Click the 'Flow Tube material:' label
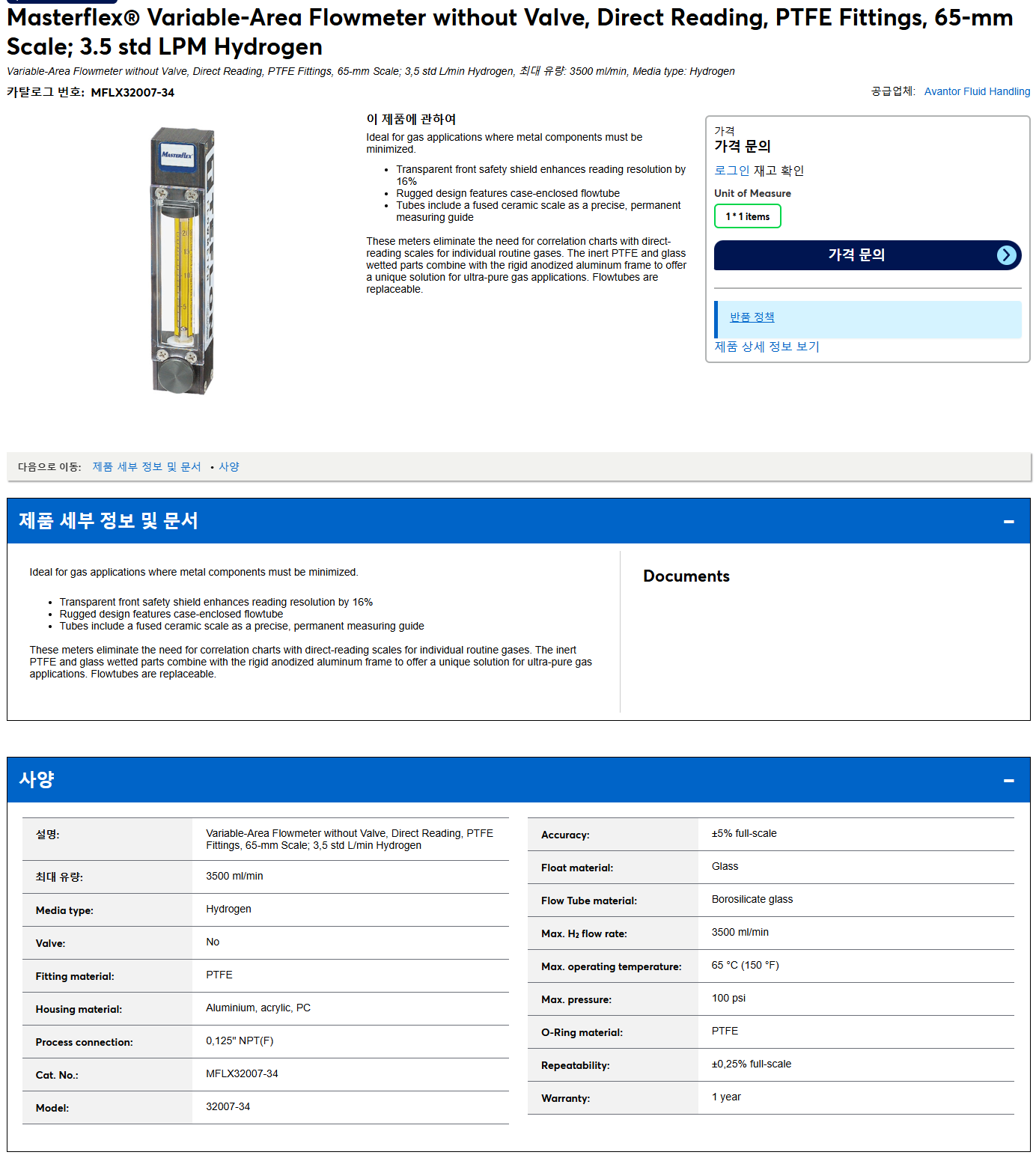 tap(589, 901)
